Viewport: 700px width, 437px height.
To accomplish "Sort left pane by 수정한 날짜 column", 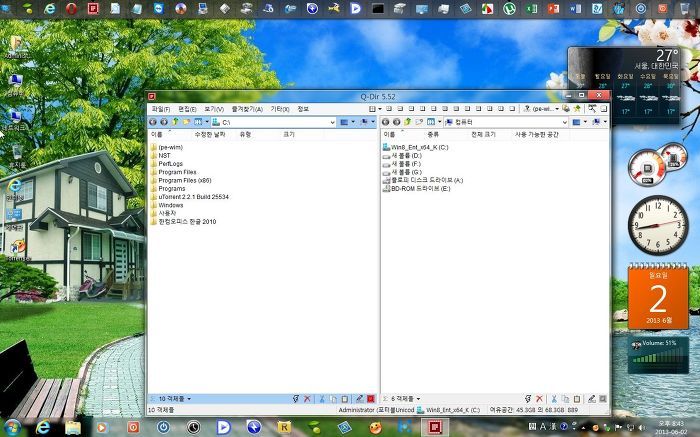I will point(210,134).
